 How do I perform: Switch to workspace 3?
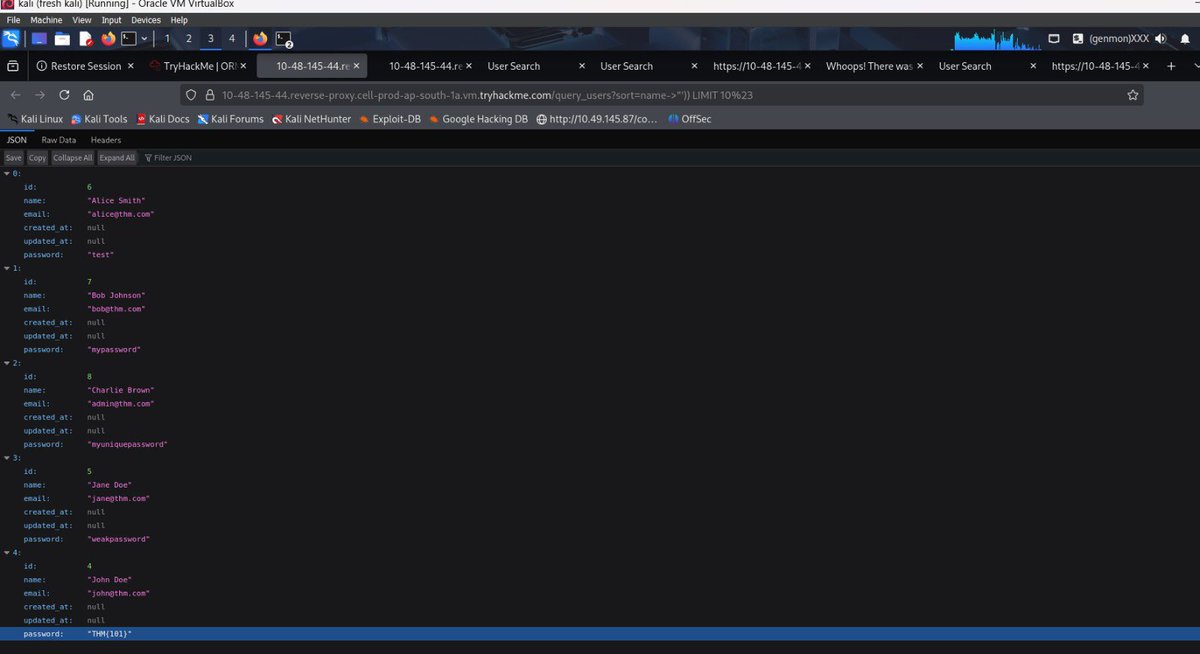210,39
